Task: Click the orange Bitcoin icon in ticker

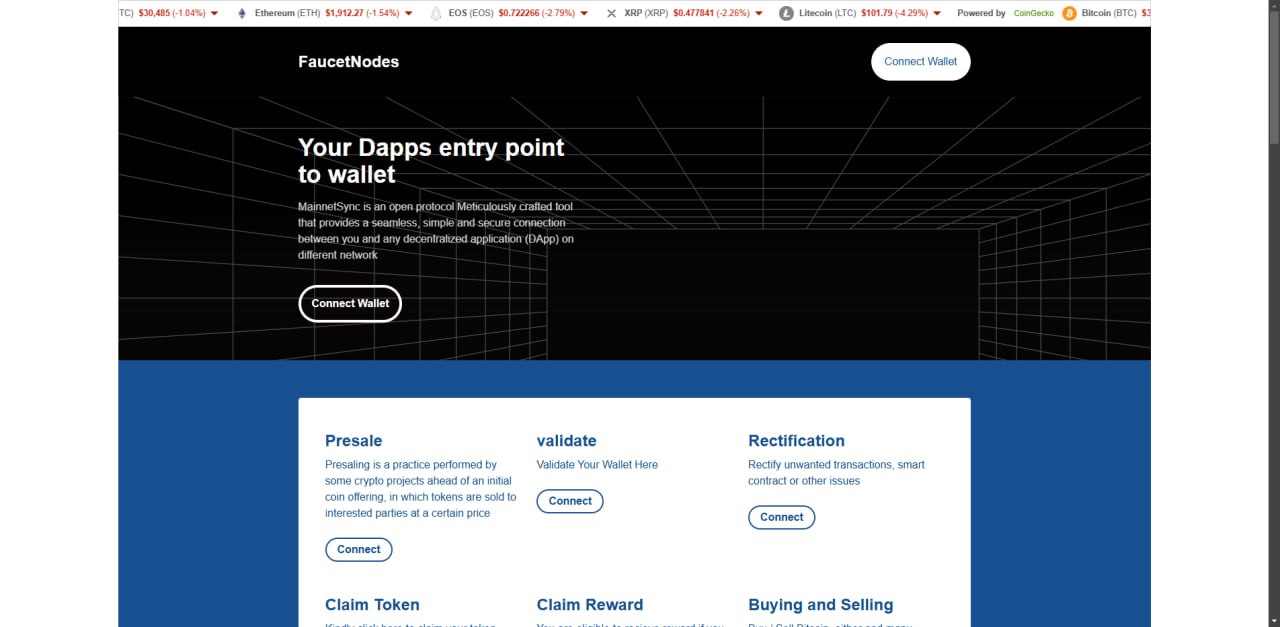Action: click(1069, 13)
